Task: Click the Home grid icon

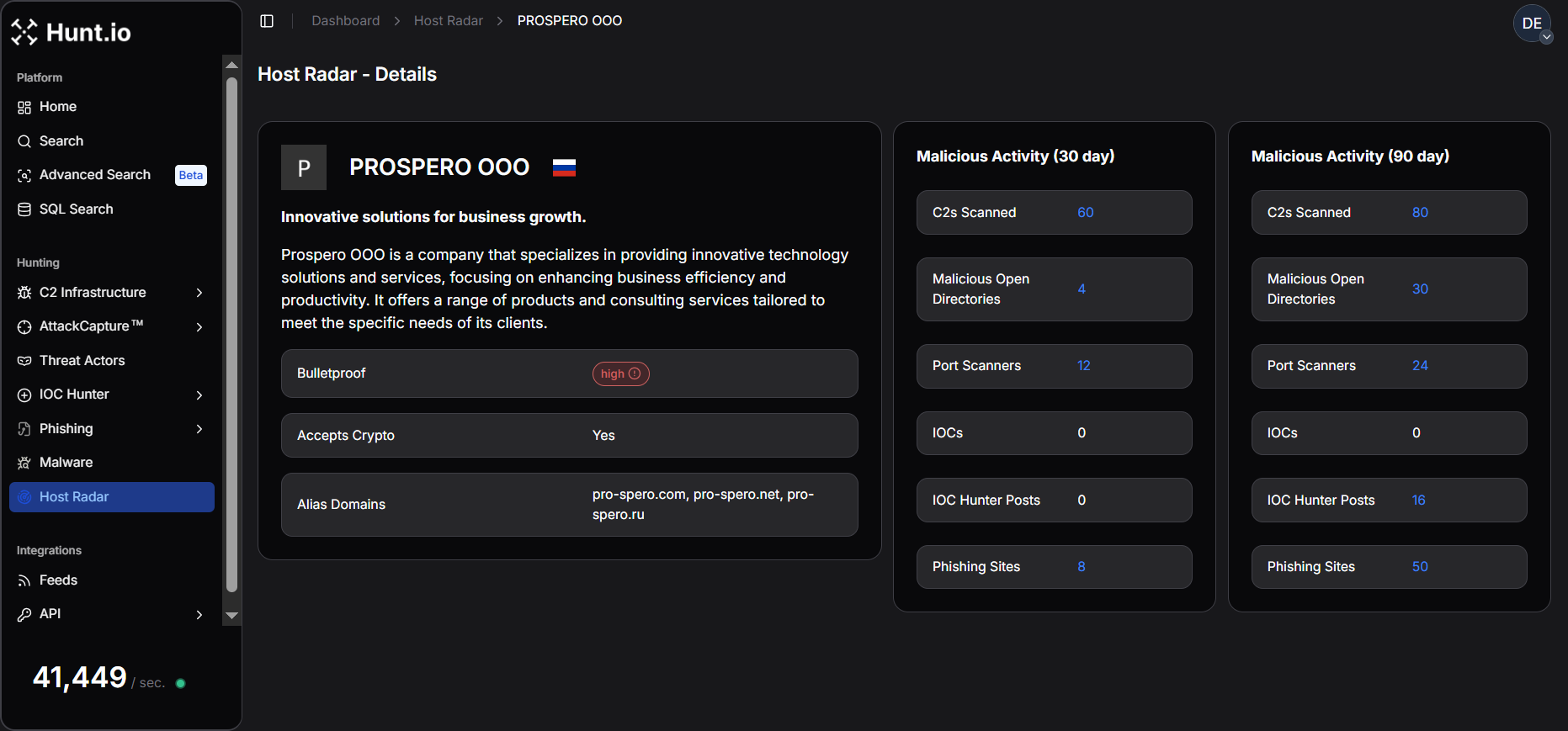Action: point(24,108)
